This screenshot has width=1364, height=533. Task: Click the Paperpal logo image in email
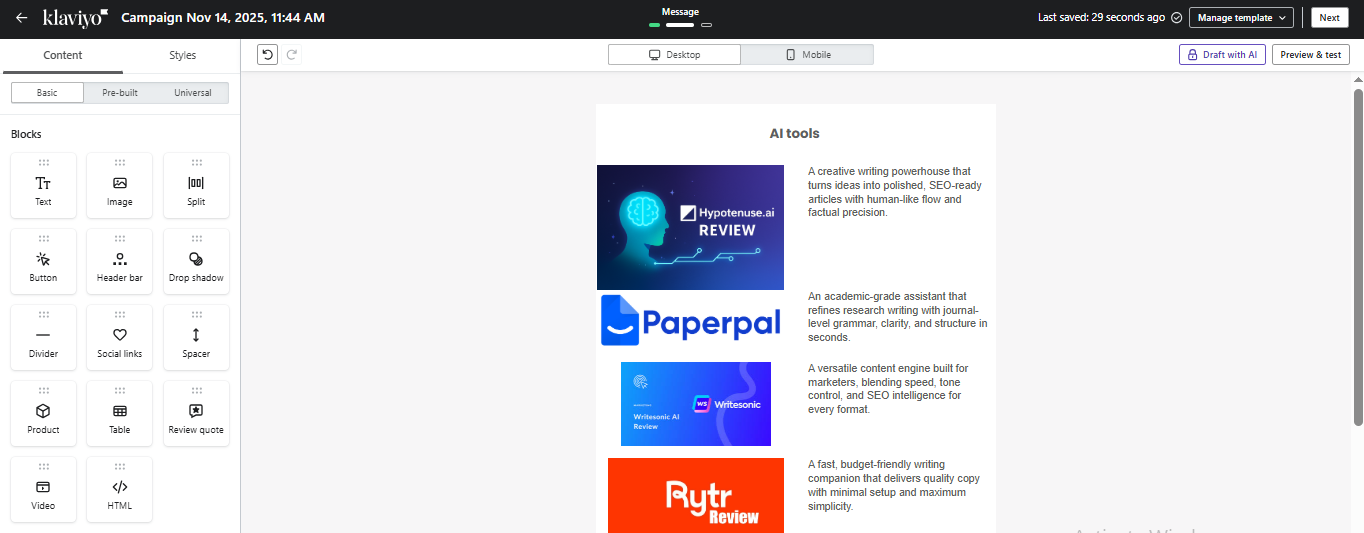690,322
